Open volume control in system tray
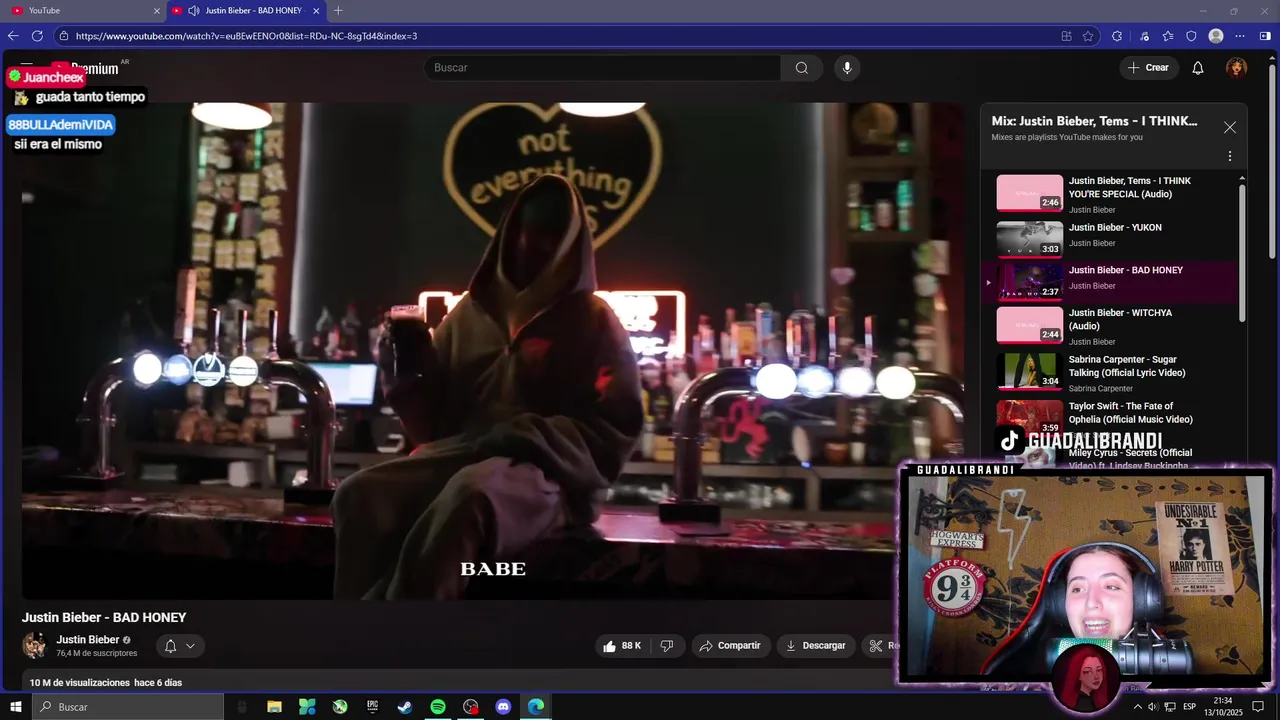Screen dimensions: 1280x720 pos(1153,707)
